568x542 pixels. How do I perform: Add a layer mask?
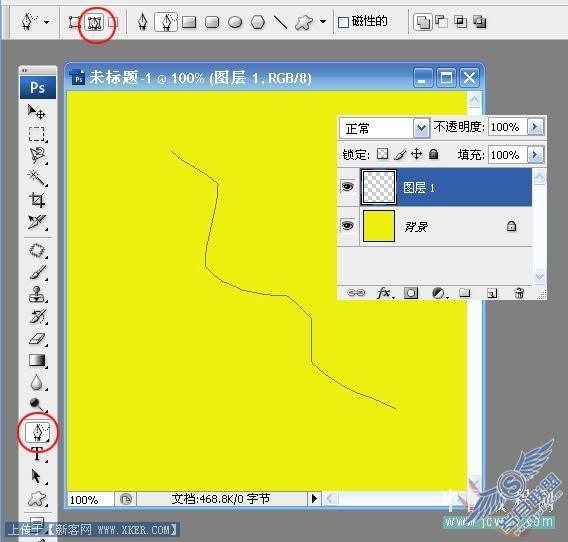pos(411,293)
